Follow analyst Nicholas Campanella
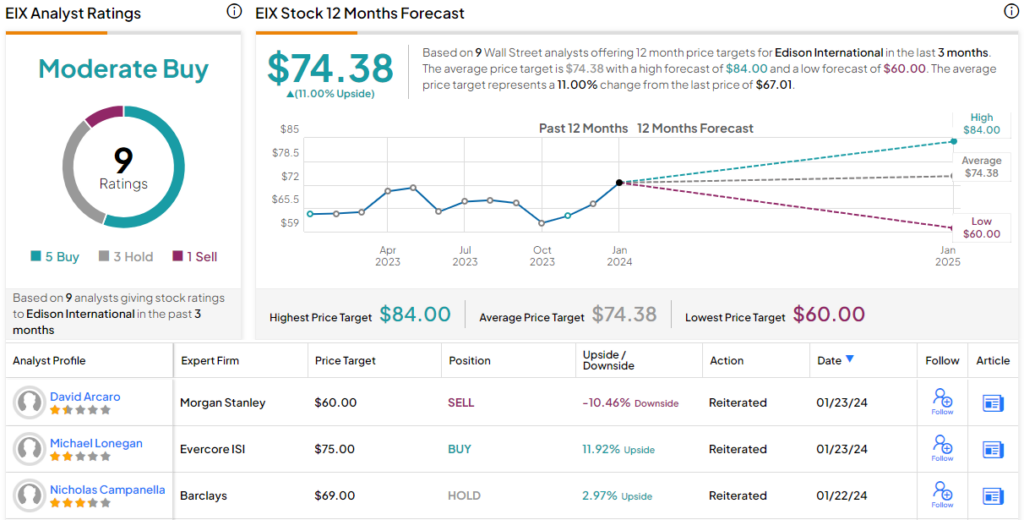 click(942, 494)
